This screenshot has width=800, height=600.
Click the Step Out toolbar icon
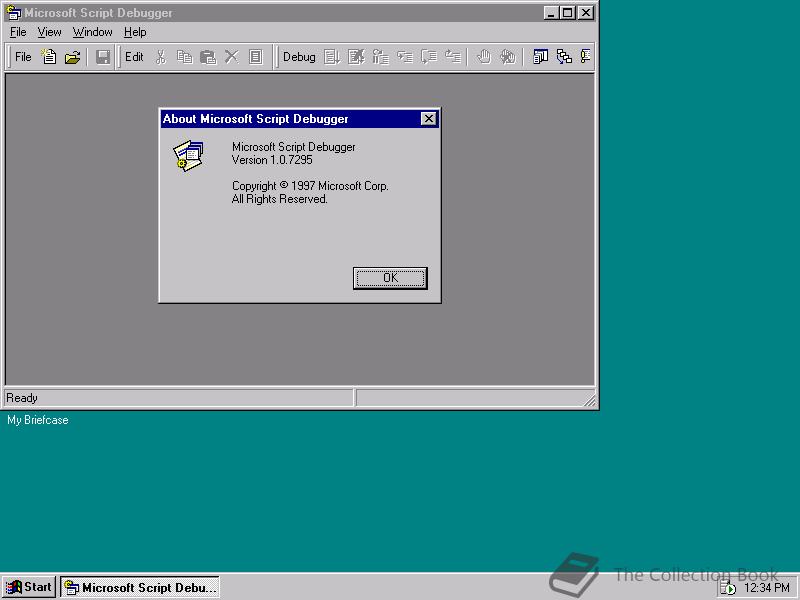[453, 57]
